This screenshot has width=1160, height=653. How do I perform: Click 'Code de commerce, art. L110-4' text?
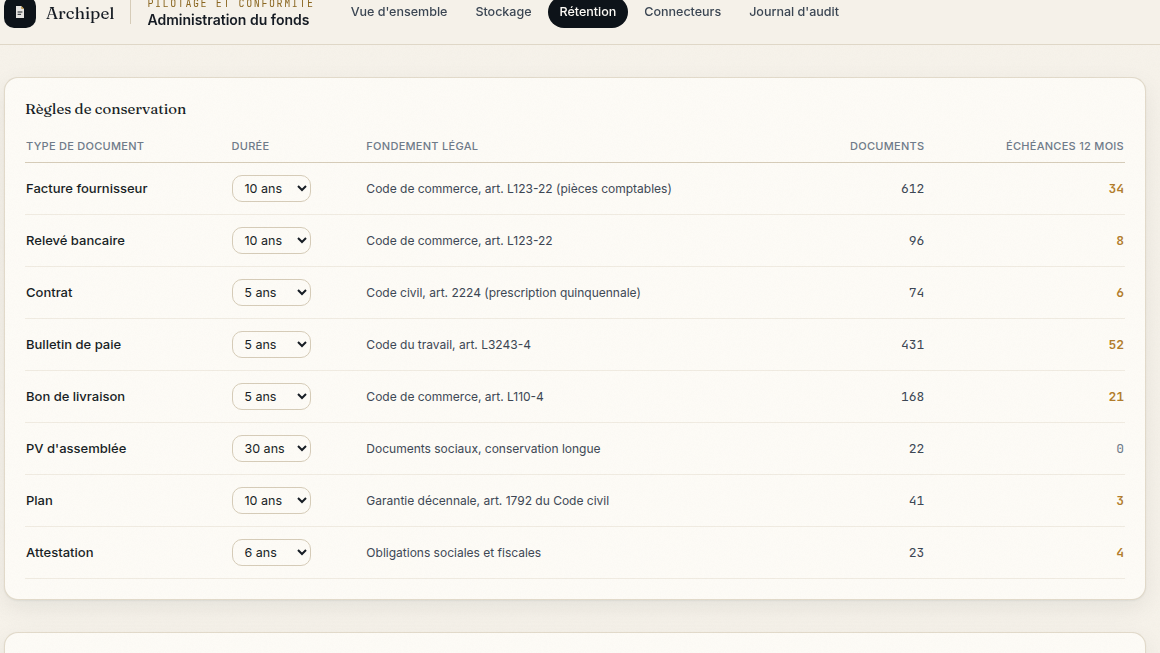pos(454,396)
